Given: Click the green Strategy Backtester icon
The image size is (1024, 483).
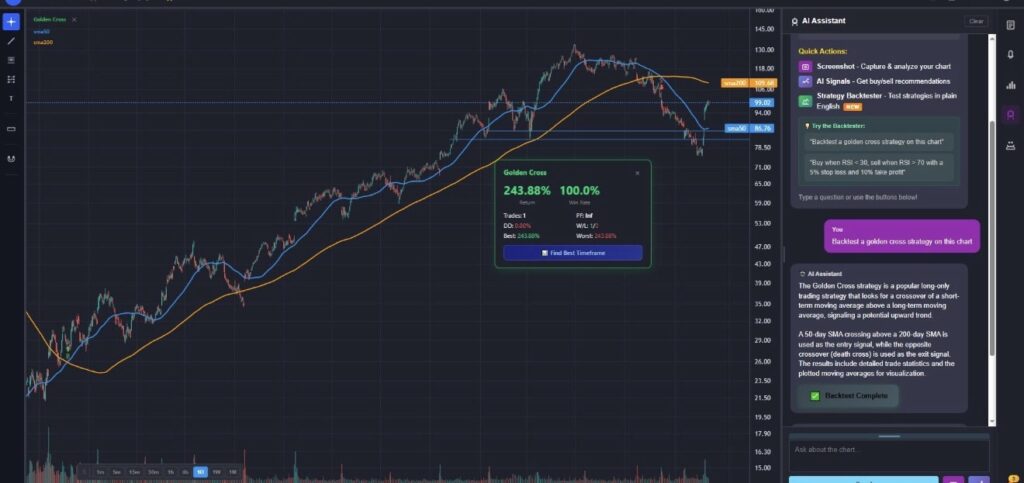Looking at the screenshot, I should pos(805,101).
